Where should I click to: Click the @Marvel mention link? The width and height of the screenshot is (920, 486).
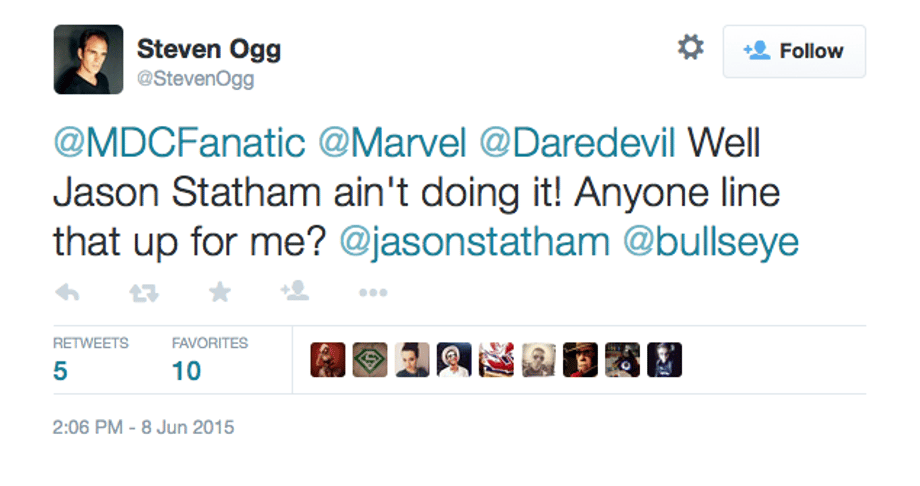click(393, 143)
